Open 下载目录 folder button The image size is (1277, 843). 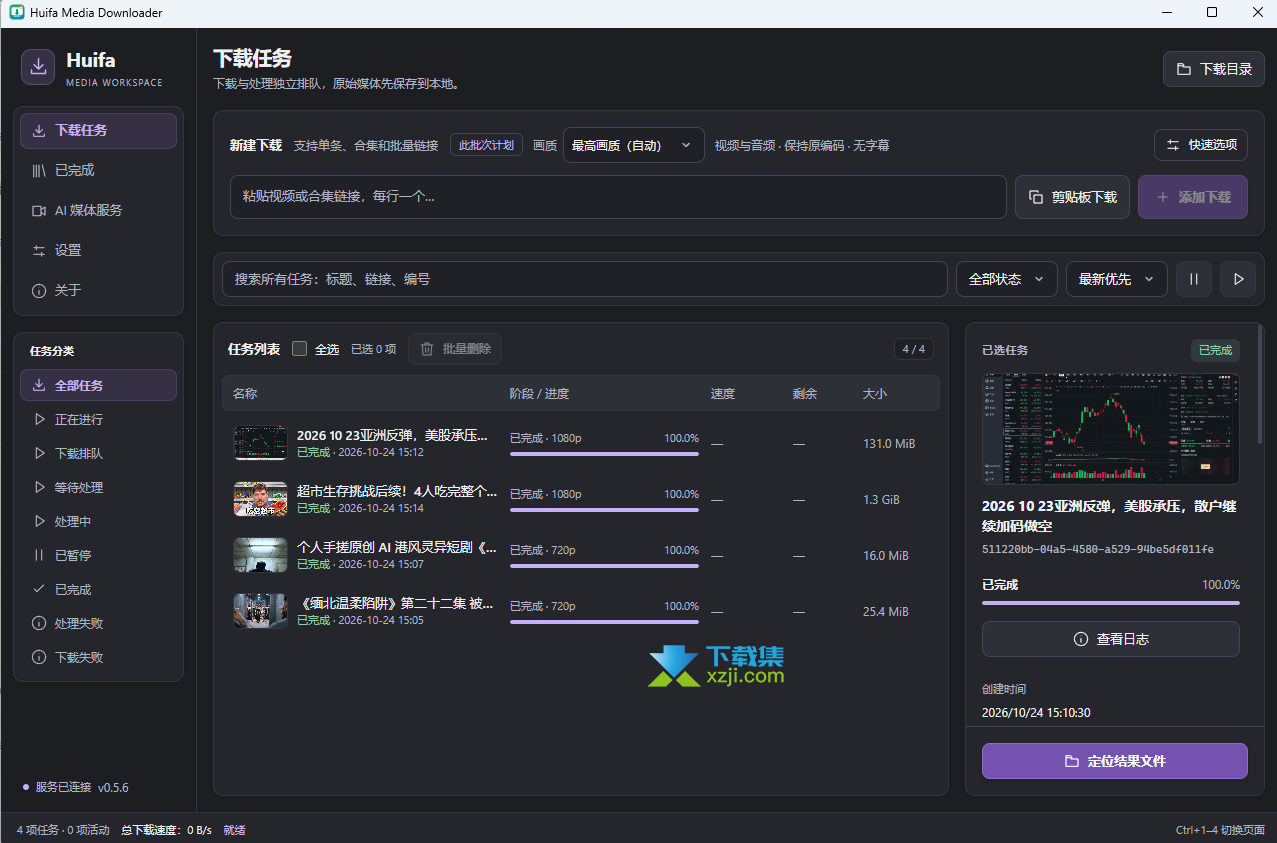1213,70
